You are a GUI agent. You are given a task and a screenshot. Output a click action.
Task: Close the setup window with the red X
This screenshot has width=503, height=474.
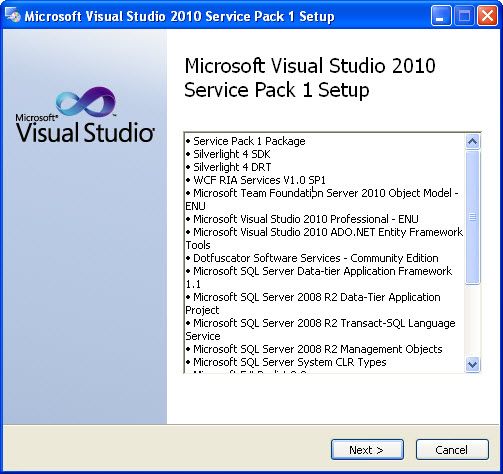click(487, 16)
